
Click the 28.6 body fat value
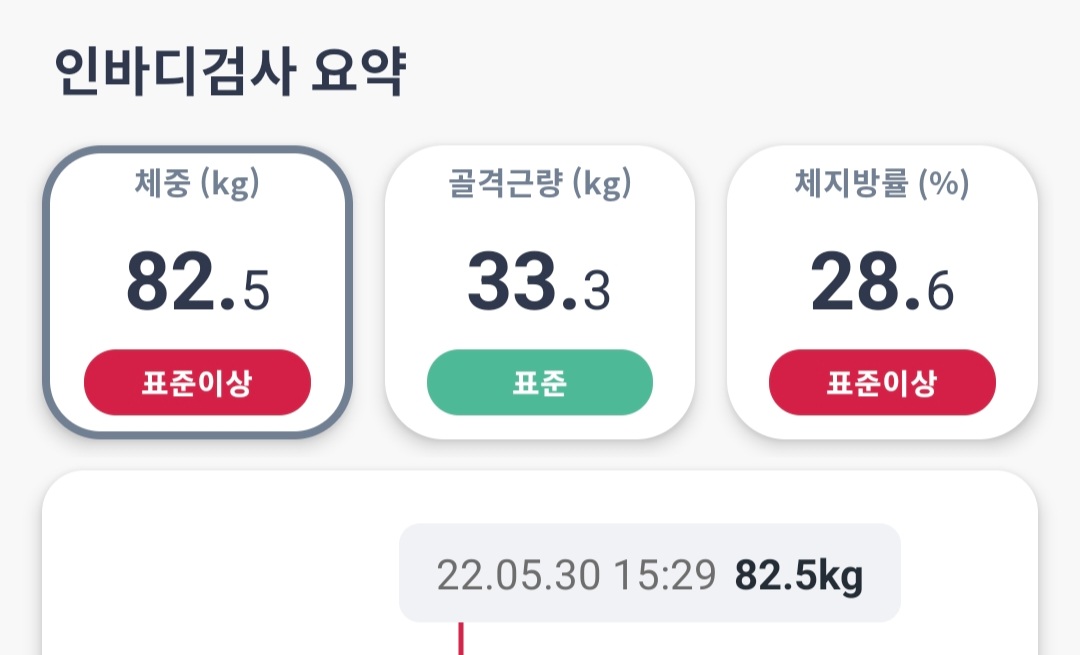pyautogui.click(x=882, y=283)
